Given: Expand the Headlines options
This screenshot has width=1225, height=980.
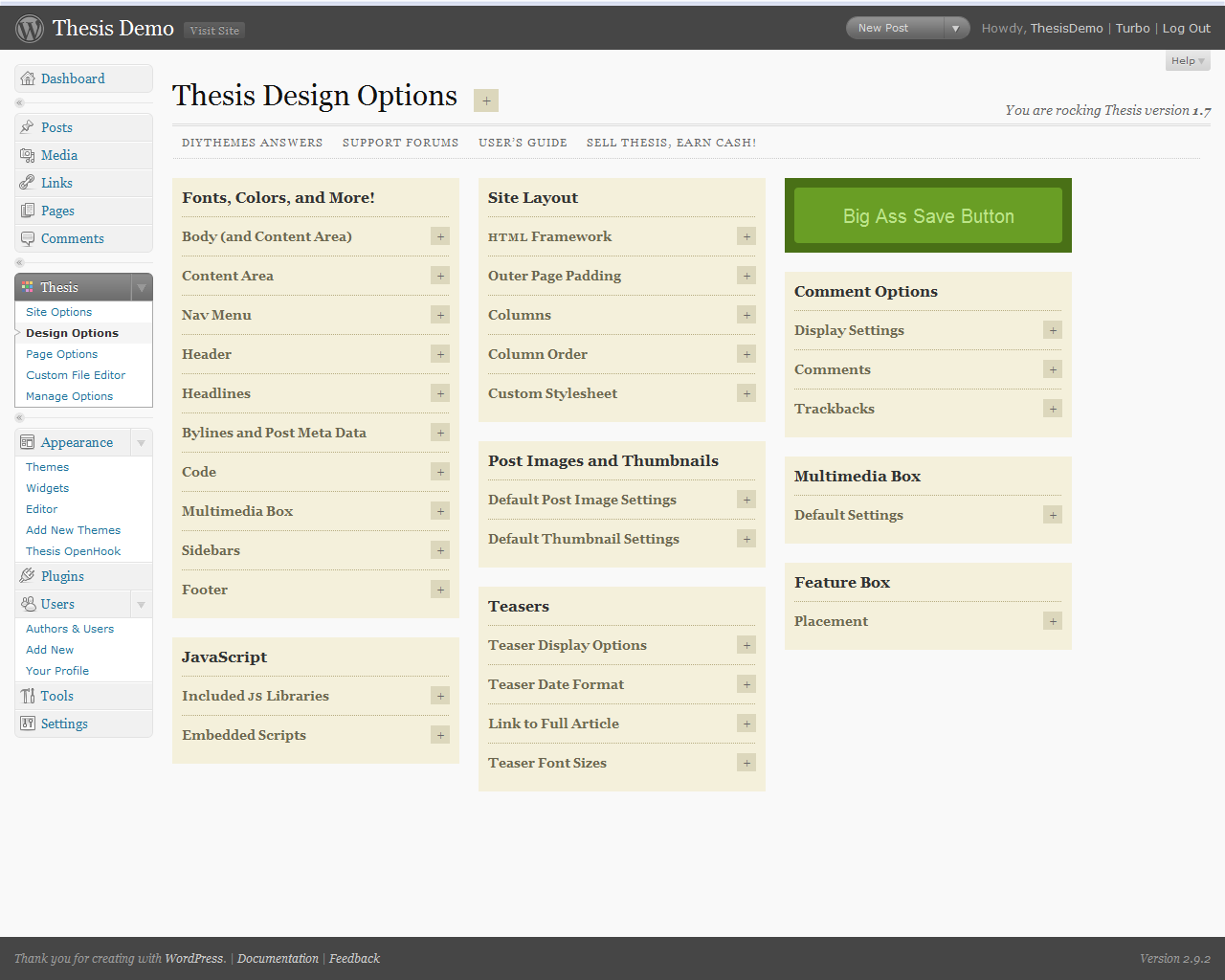Looking at the screenshot, I should click(x=440, y=393).
